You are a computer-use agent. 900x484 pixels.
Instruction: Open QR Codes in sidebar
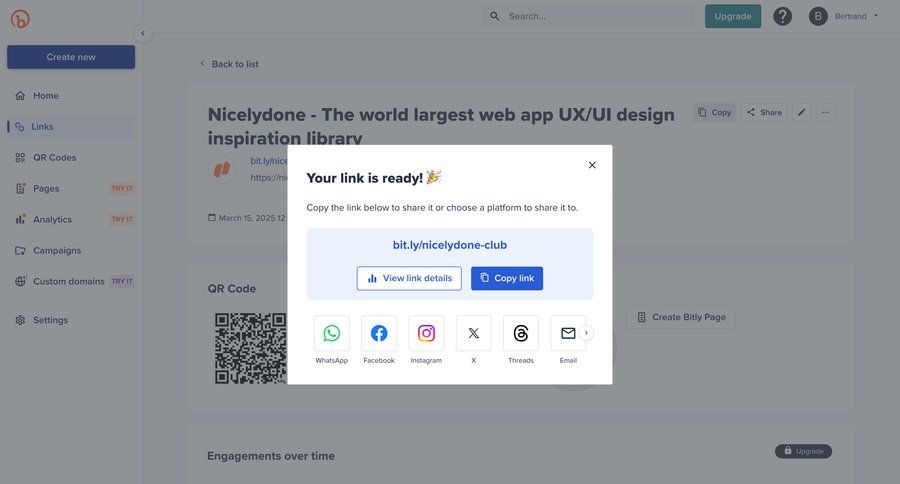tap(71, 158)
